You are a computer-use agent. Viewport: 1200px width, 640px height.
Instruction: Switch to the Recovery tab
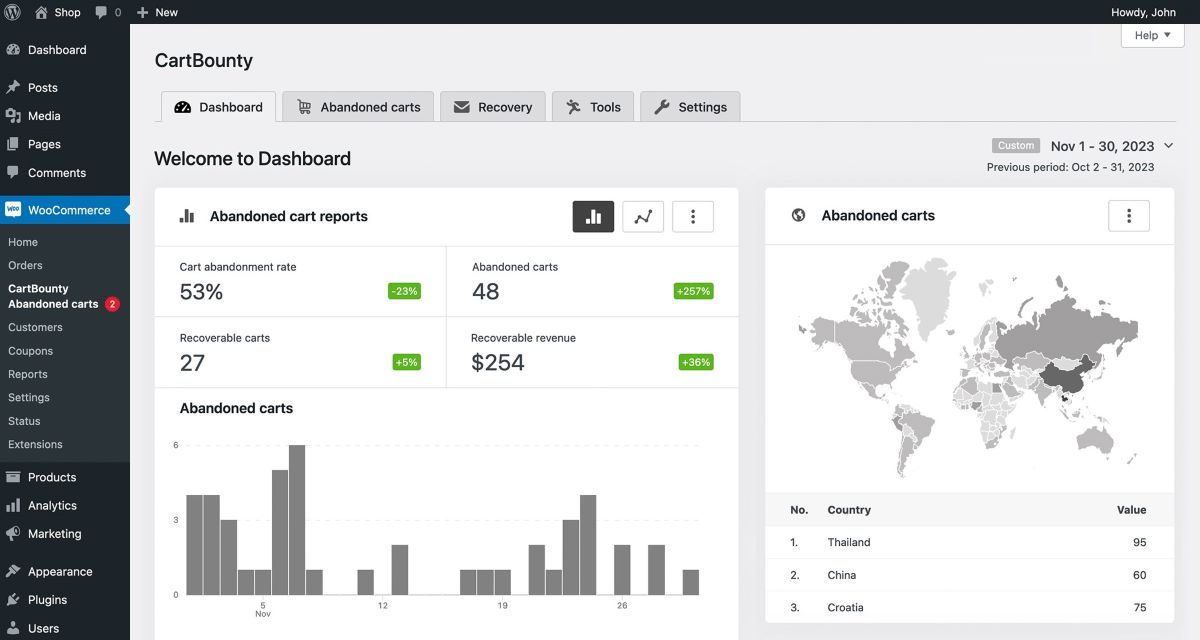[493, 107]
